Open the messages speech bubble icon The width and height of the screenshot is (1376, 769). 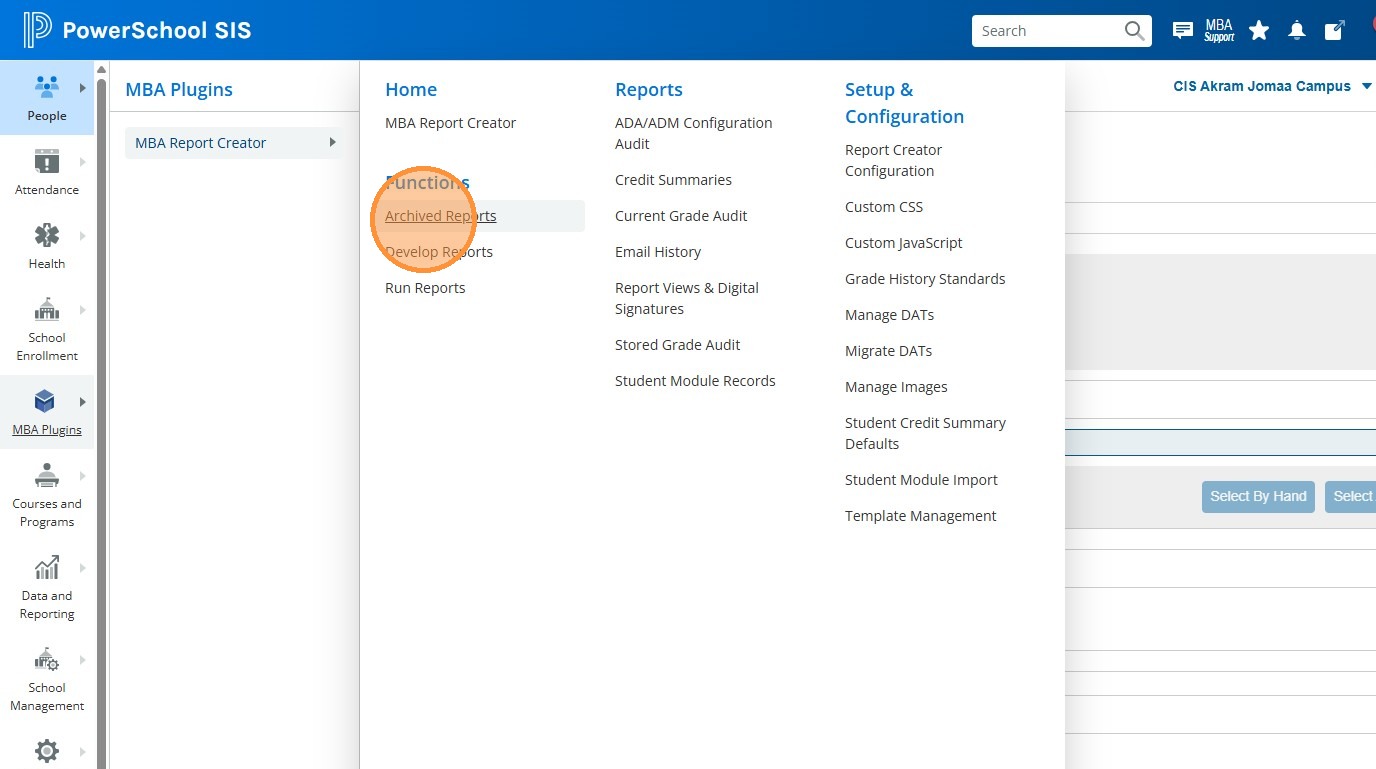coord(1182,31)
